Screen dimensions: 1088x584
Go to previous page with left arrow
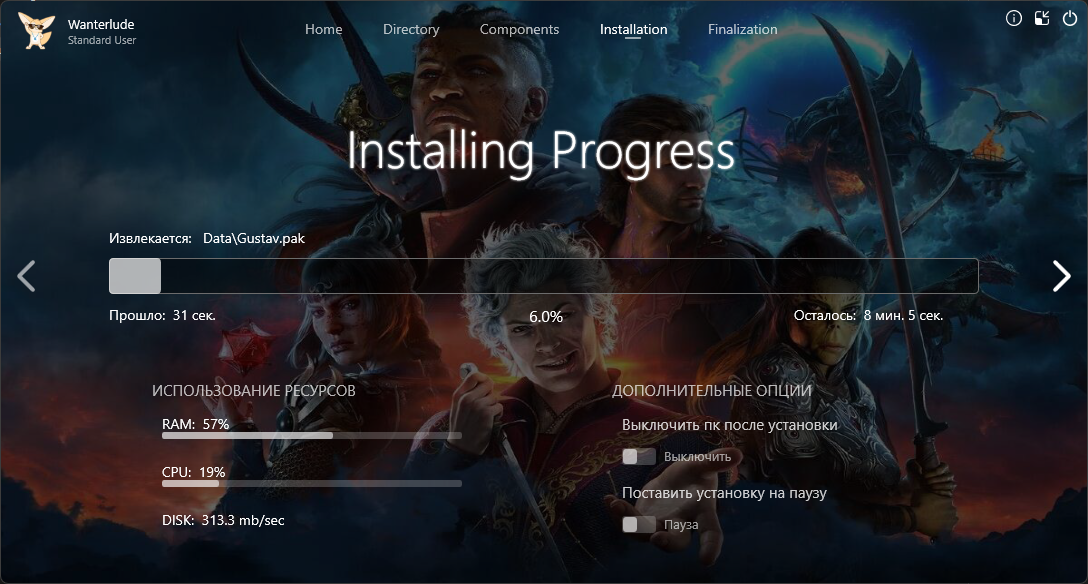[27, 276]
